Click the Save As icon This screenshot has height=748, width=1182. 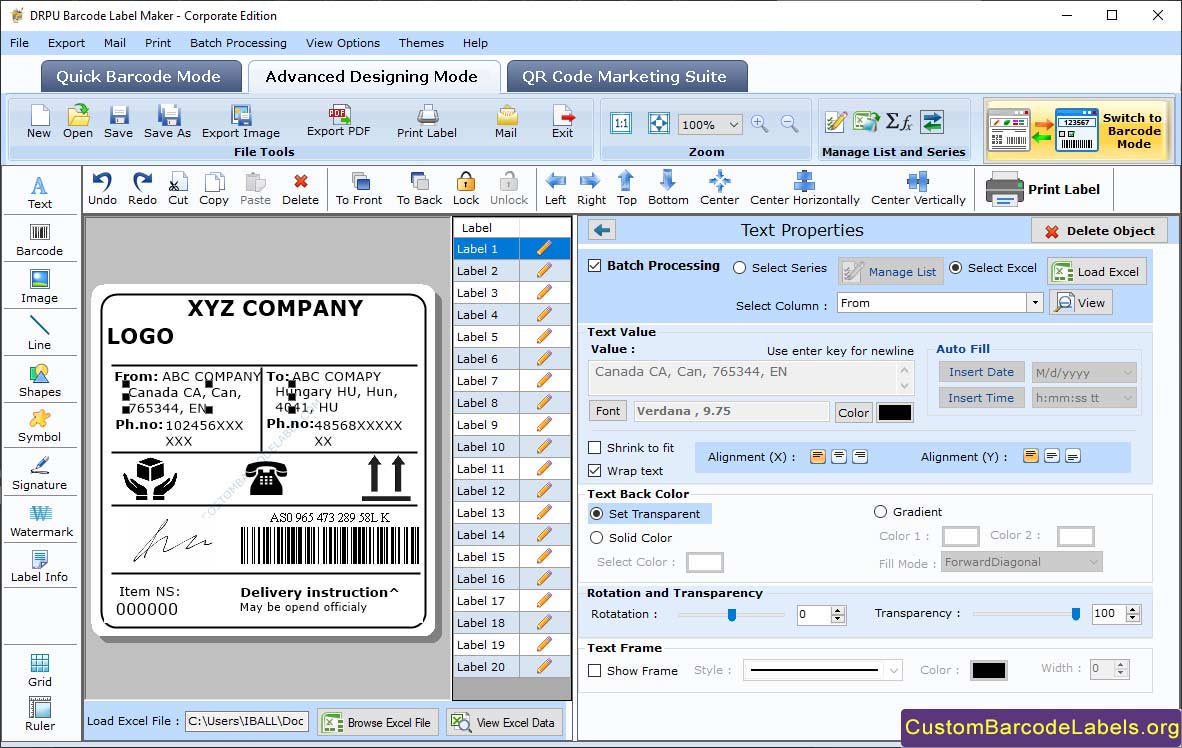(167, 122)
